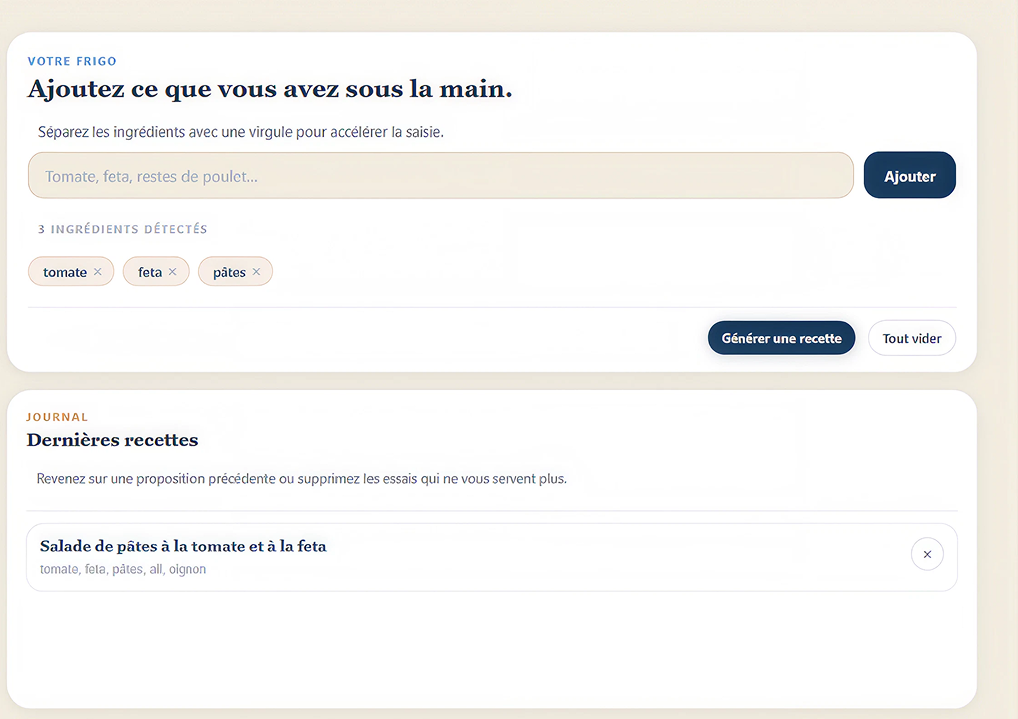This screenshot has height=719, width=1018.
Task: Click the 'Ajoutez ce que vous avez' heading
Action: (269, 89)
